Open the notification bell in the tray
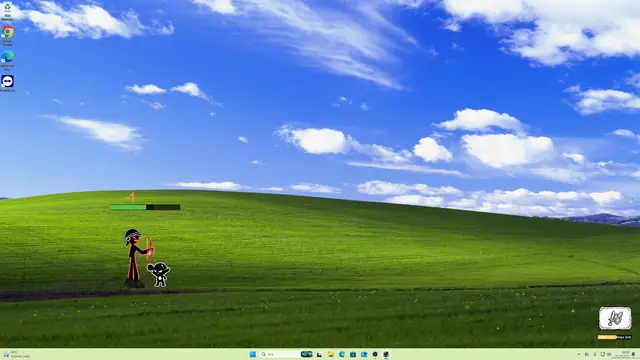Screen dimensions: 640x360 pyautogui.click(x=633, y=354)
